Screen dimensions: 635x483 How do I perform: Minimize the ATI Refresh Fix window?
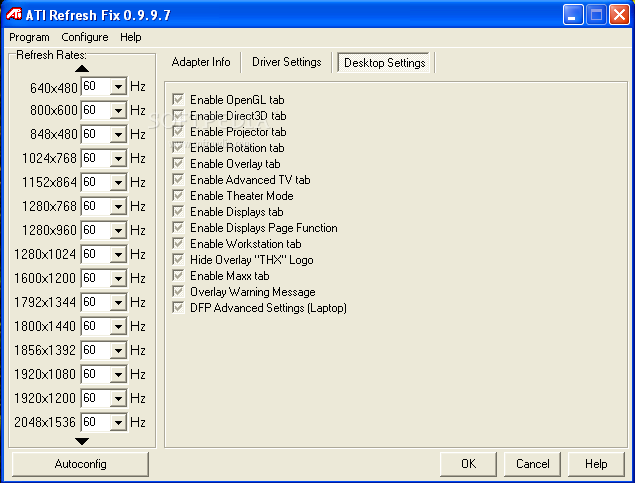tap(573, 15)
